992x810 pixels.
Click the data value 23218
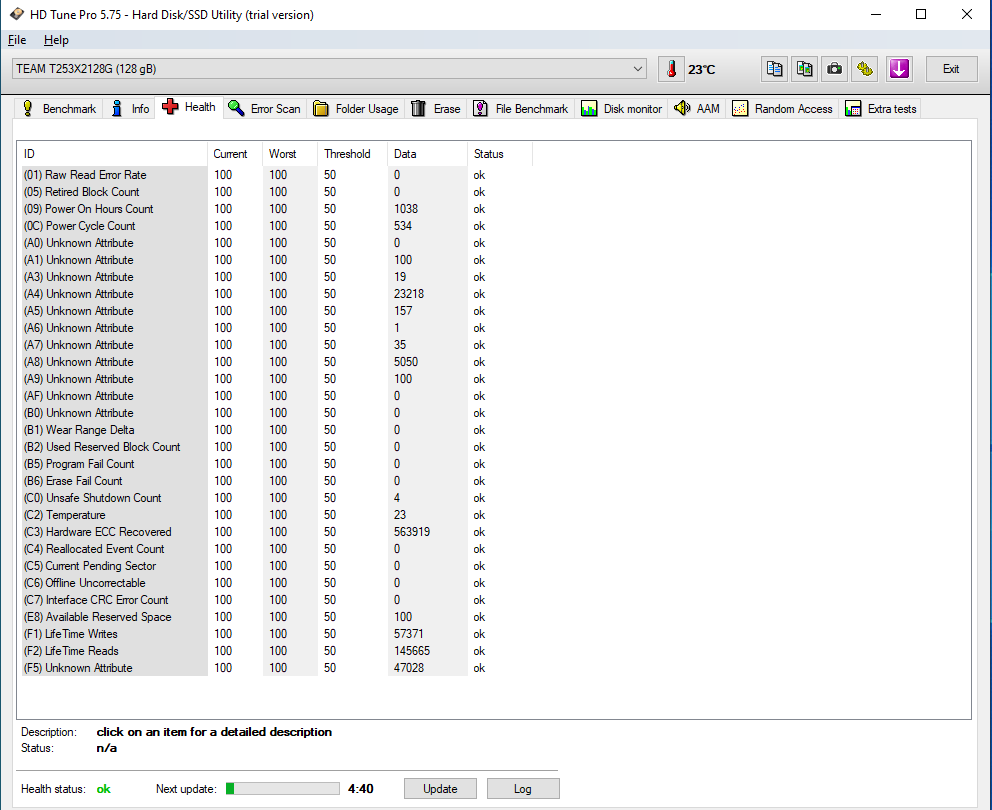click(x=409, y=294)
